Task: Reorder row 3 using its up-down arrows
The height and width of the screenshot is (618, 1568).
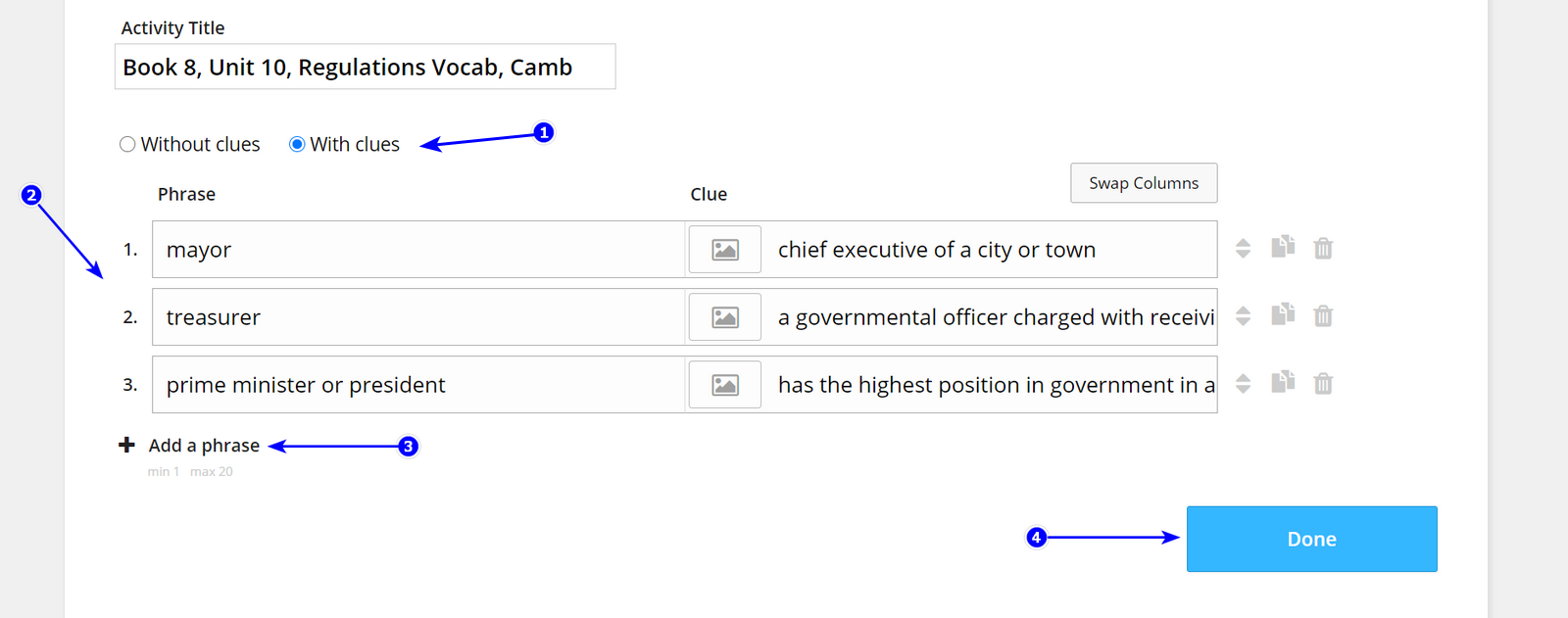Action: [1243, 384]
